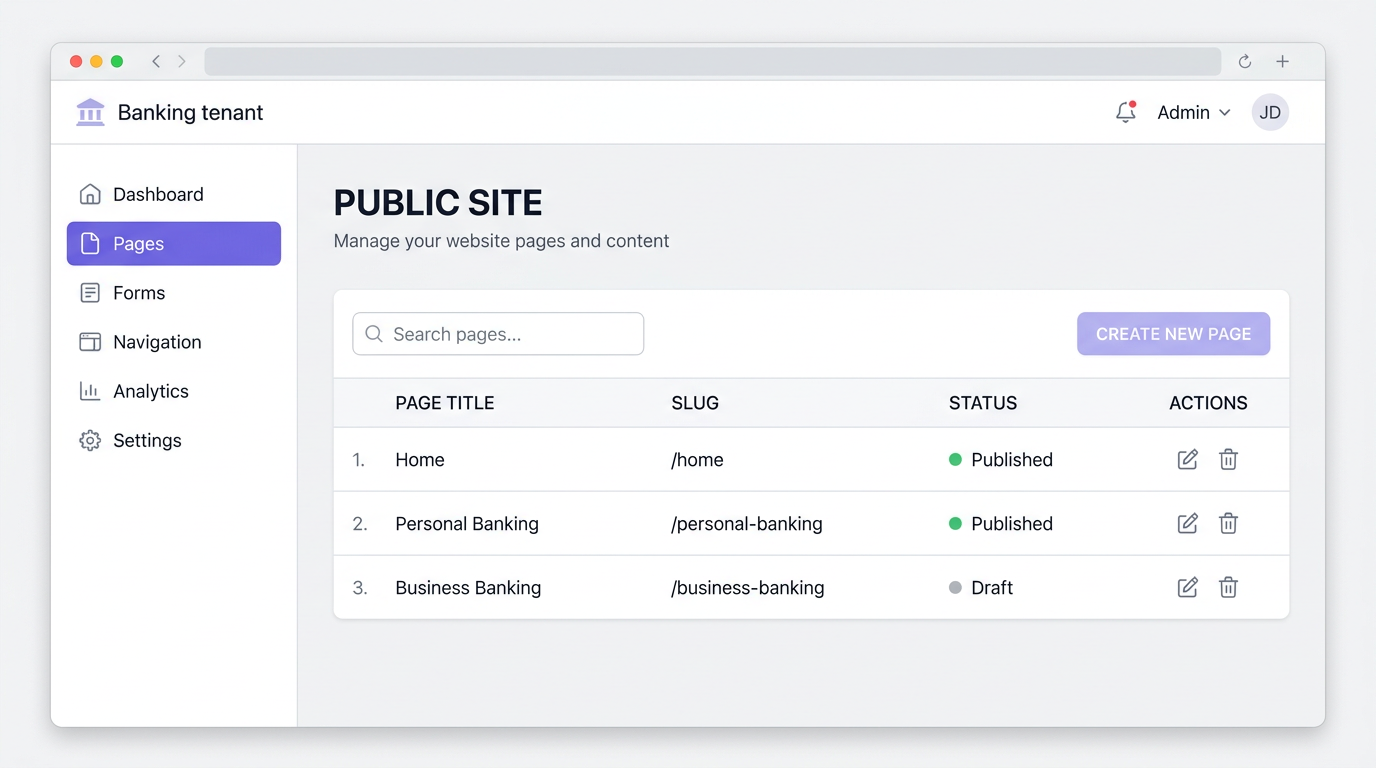Edit the Personal Banking page
This screenshot has height=768, width=1376.
tap(1187, 523)
